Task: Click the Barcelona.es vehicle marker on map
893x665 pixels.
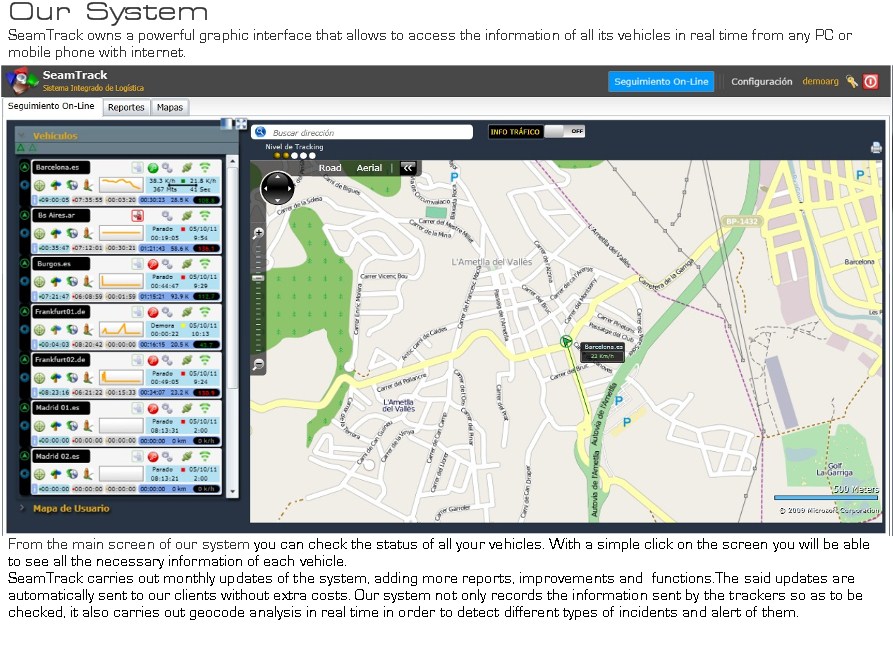Action: point(567,342)
